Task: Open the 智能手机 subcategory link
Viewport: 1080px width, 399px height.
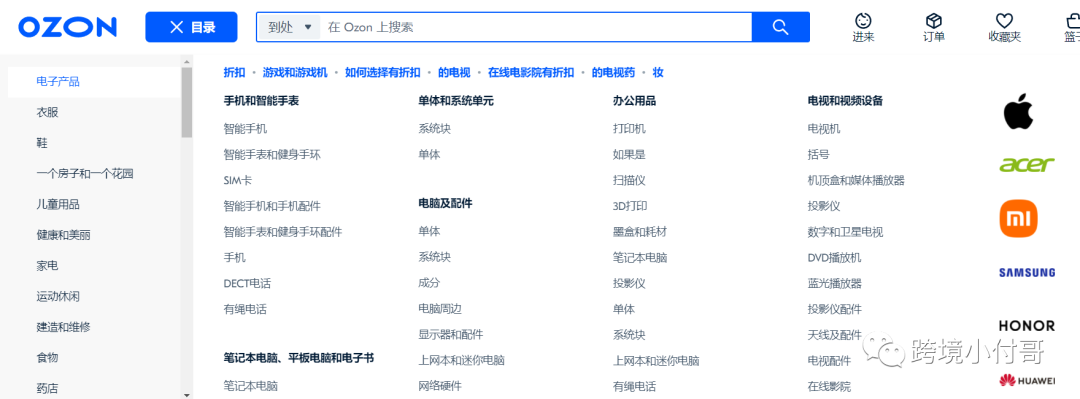Action: point(245,129)
